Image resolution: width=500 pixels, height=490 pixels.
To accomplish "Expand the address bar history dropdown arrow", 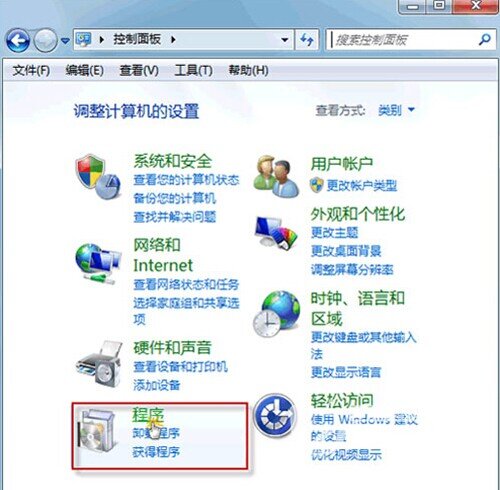I will coord(284,40).
